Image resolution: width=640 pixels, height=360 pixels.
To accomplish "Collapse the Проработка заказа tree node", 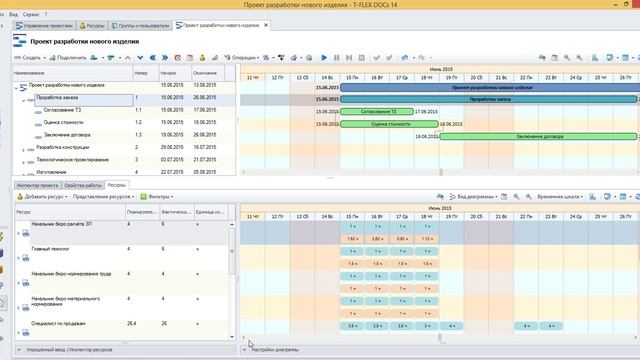I will click(x=24, y=100).
